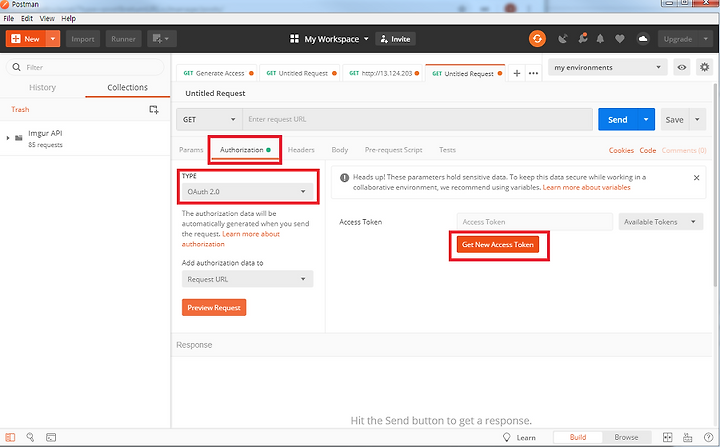Select the Tests tab
Image resolution: width=720 pixels, height=447 pixels.
click(x=447, y=150)
